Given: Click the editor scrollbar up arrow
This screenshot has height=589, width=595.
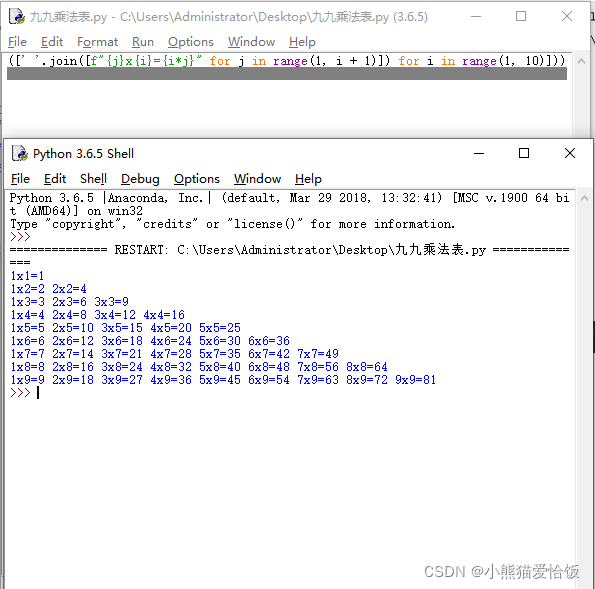Looking at the screenshot, I should pos(581,61).
